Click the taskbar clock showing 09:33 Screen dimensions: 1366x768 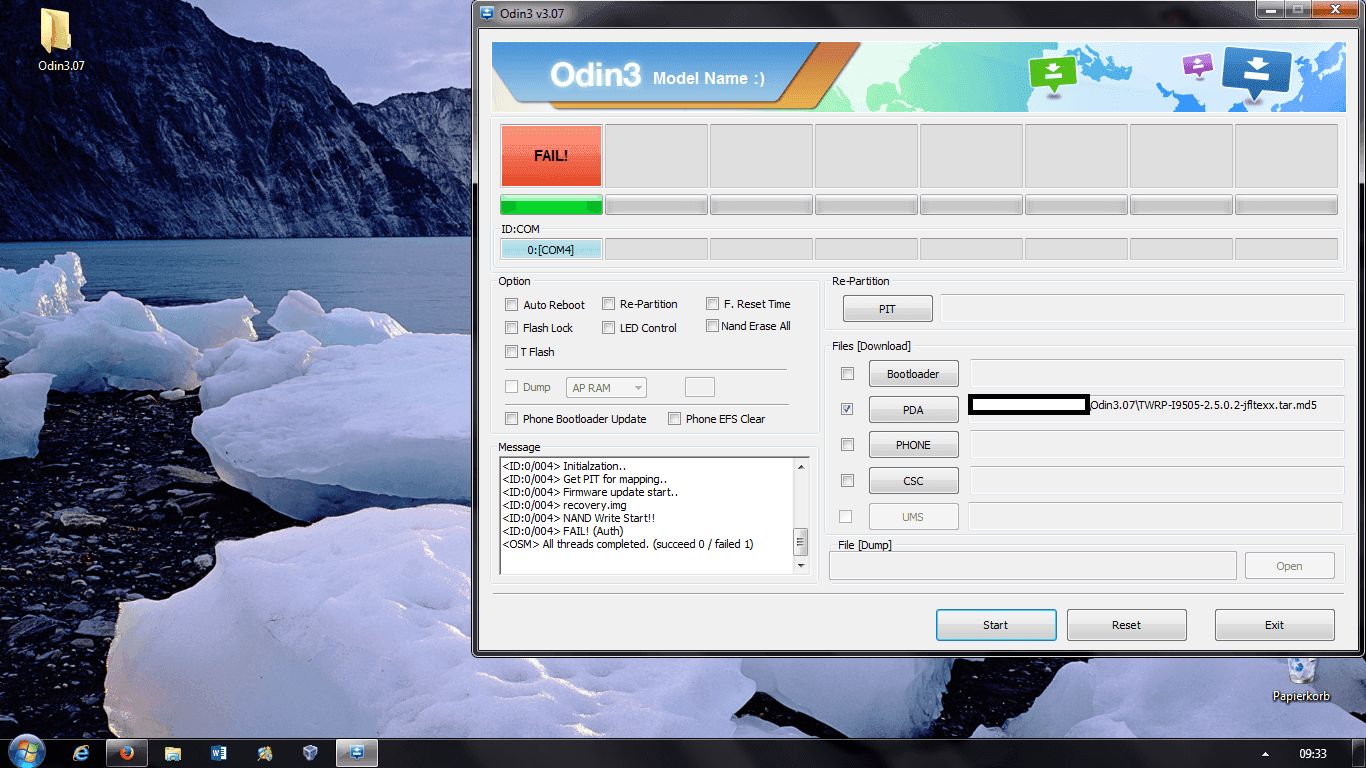tap(1313, 754)
